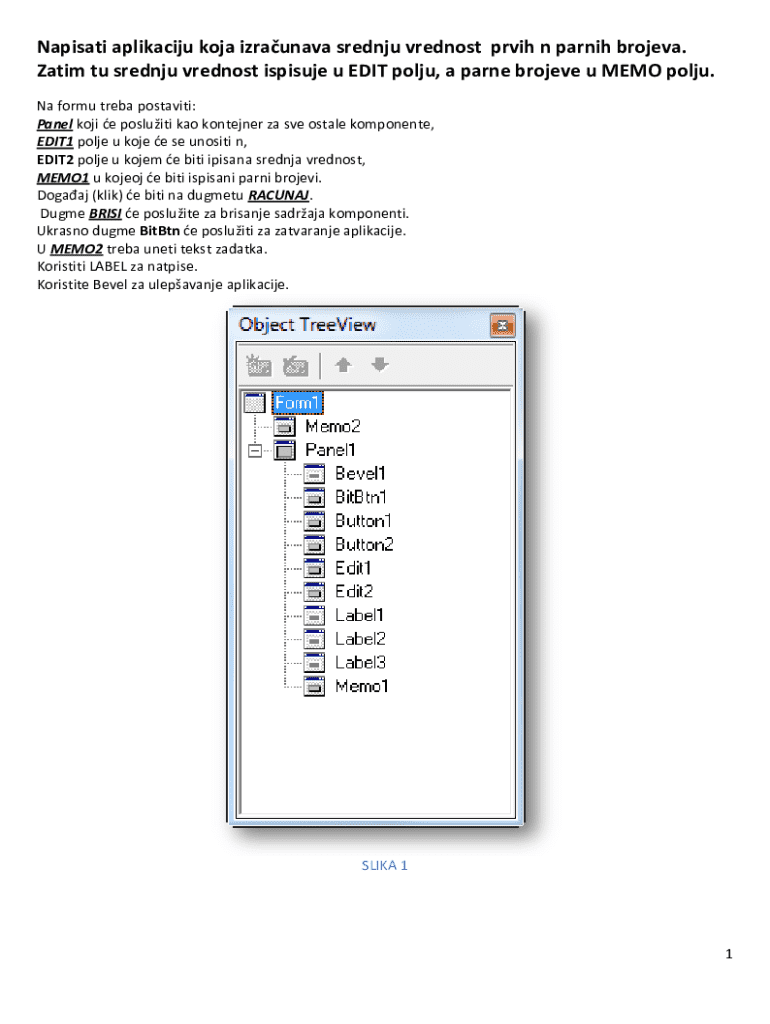The width and height of the screenshot is (770, 1024).
Task: Click the Bevel1 component icon
Action: [315, 474]
